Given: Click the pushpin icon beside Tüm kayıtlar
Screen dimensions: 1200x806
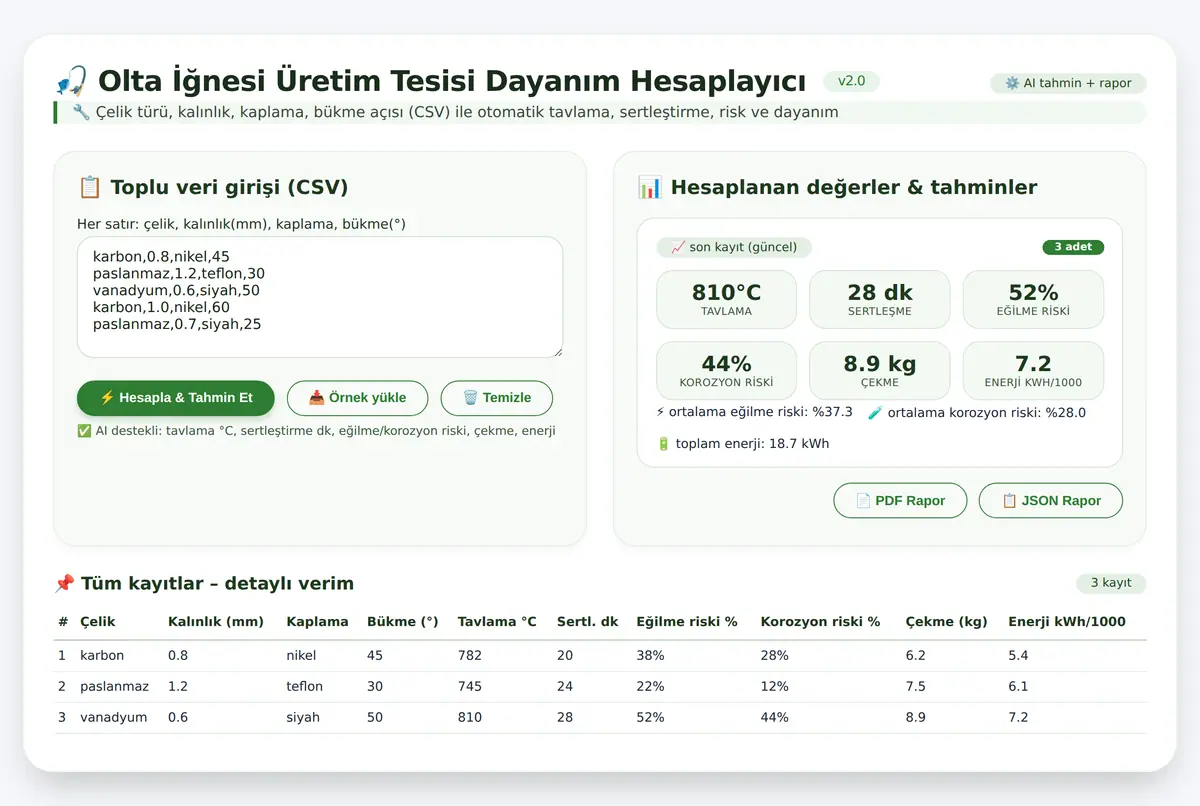Looking at the screenshot, I should tap(64, 583).
